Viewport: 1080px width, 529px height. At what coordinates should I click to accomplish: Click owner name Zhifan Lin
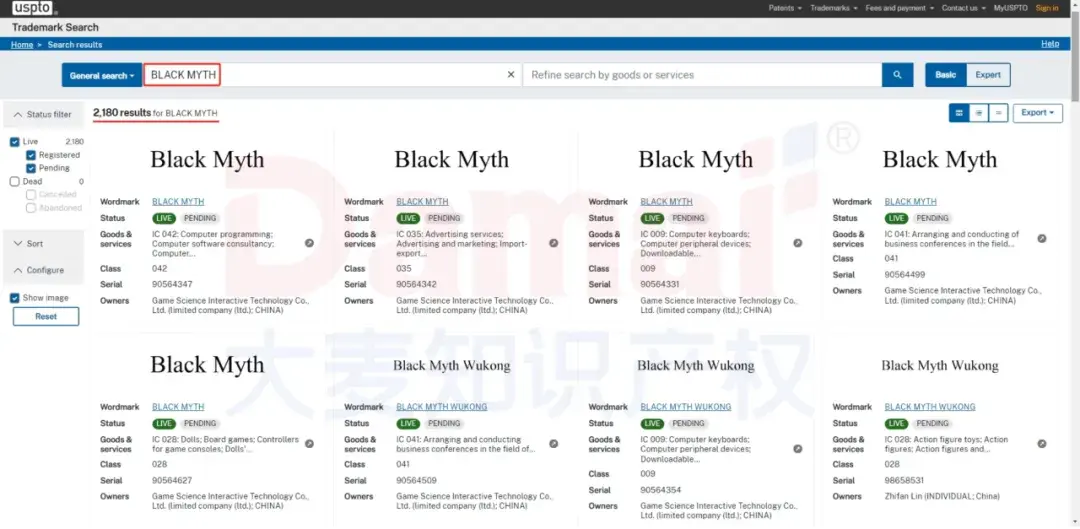point(904,497)
